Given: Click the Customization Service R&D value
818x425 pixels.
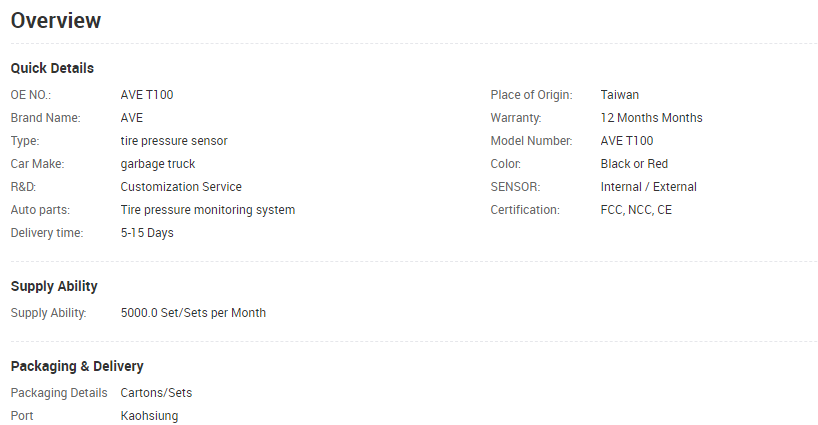Looking at the screenshot, I should click(x=181, y=187).
